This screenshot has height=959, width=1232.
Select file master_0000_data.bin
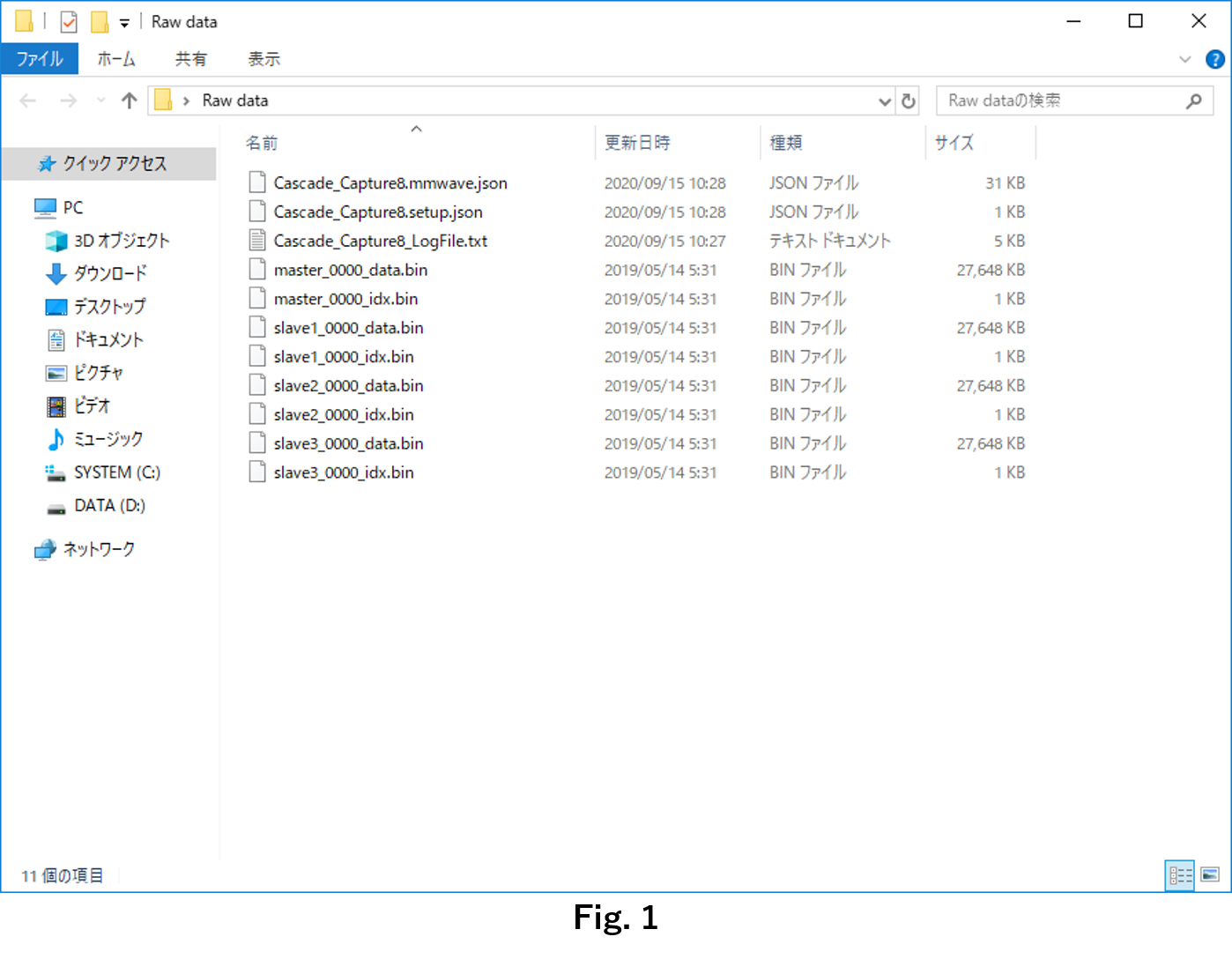point(351,270)
